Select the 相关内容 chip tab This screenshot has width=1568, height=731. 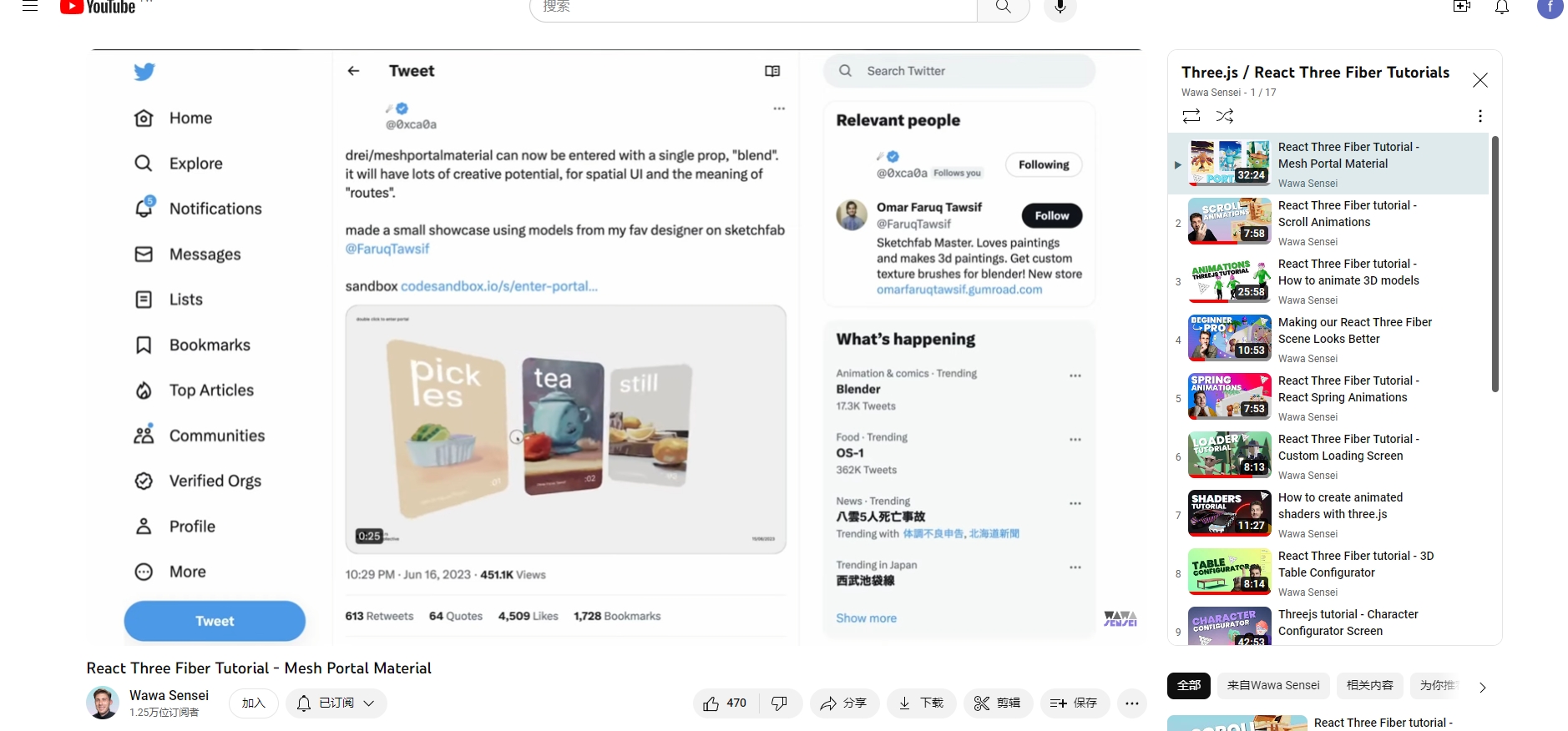point(1370,685)
